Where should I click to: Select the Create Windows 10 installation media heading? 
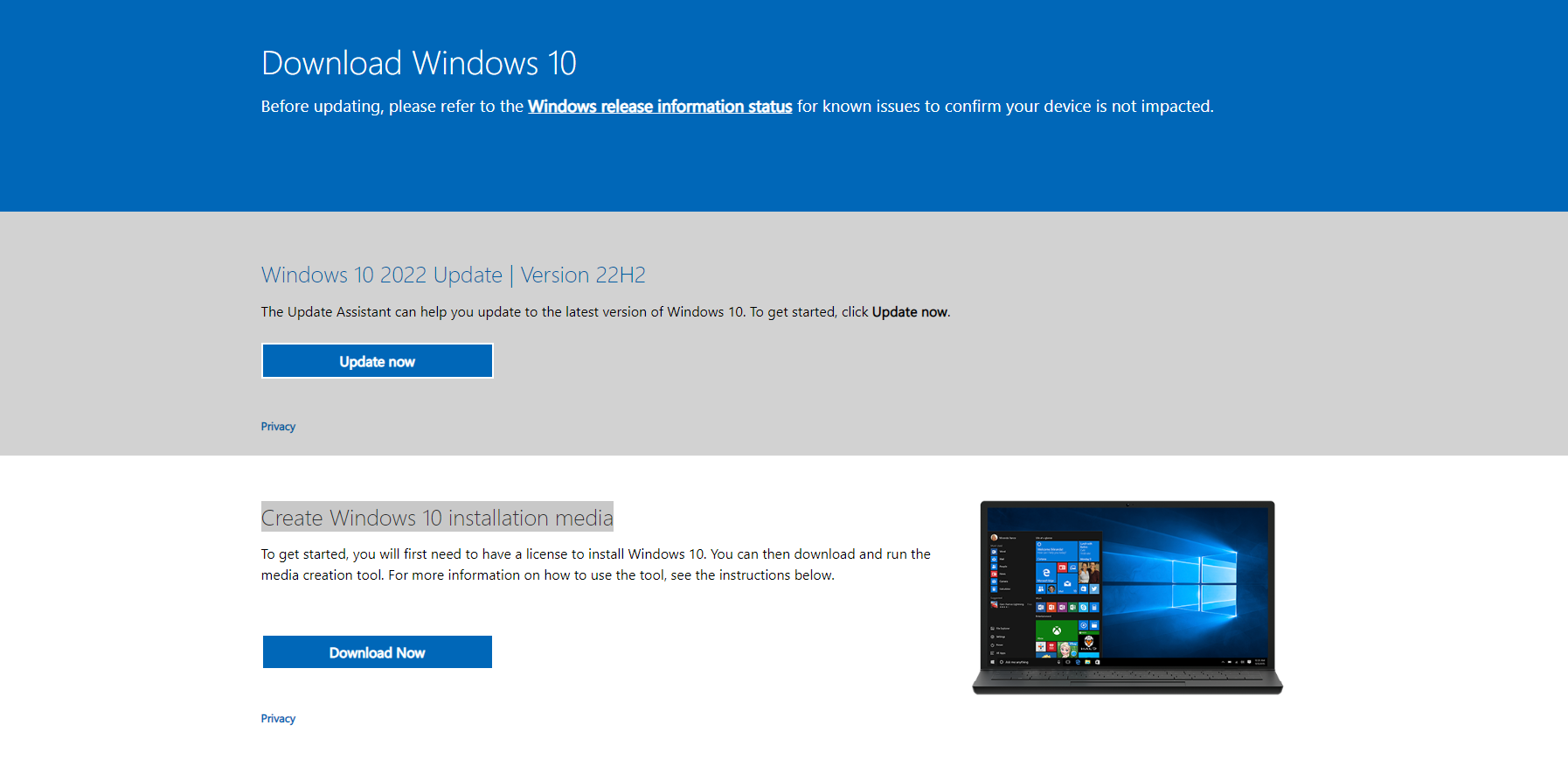(x=437, y=518)
